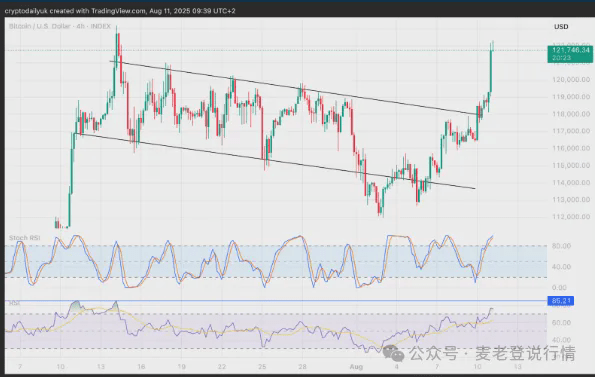Click the RSI indicator label

pos(14,303)
